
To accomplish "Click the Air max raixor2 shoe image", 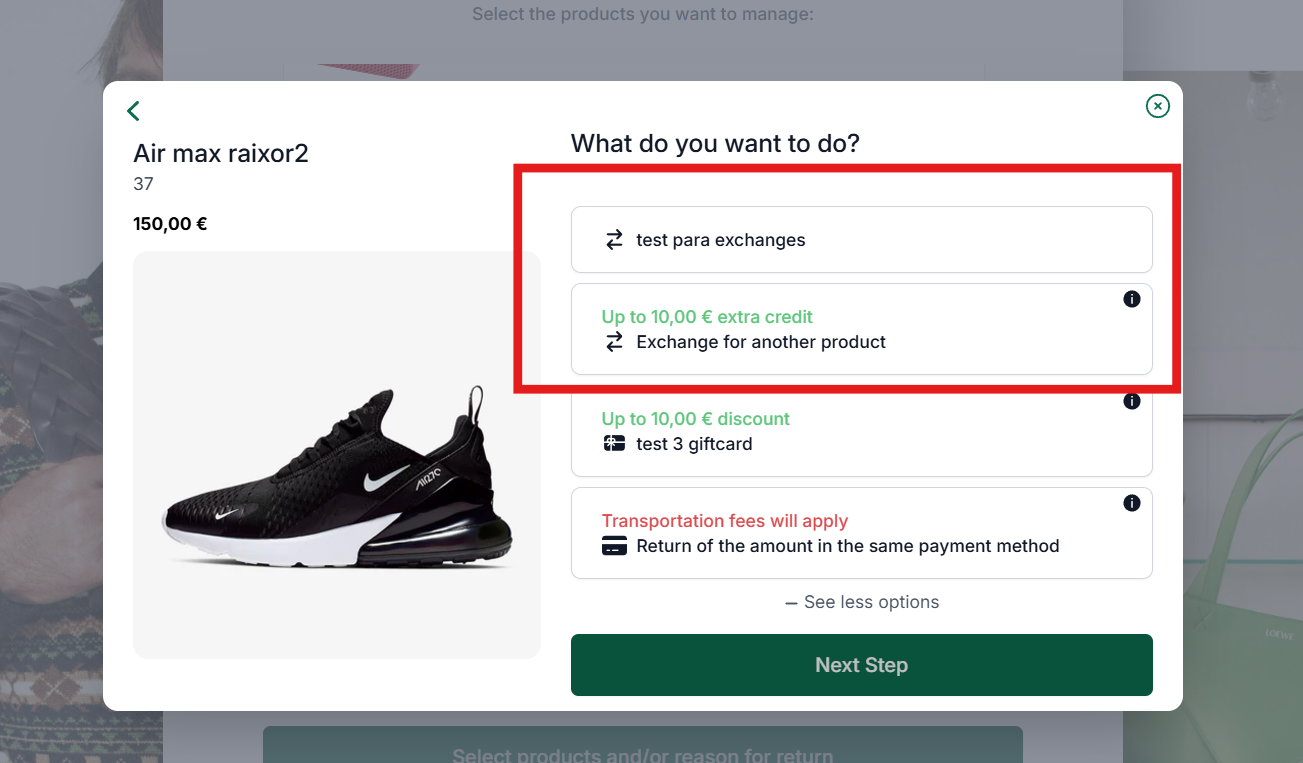I will click(x=337, y=455).
